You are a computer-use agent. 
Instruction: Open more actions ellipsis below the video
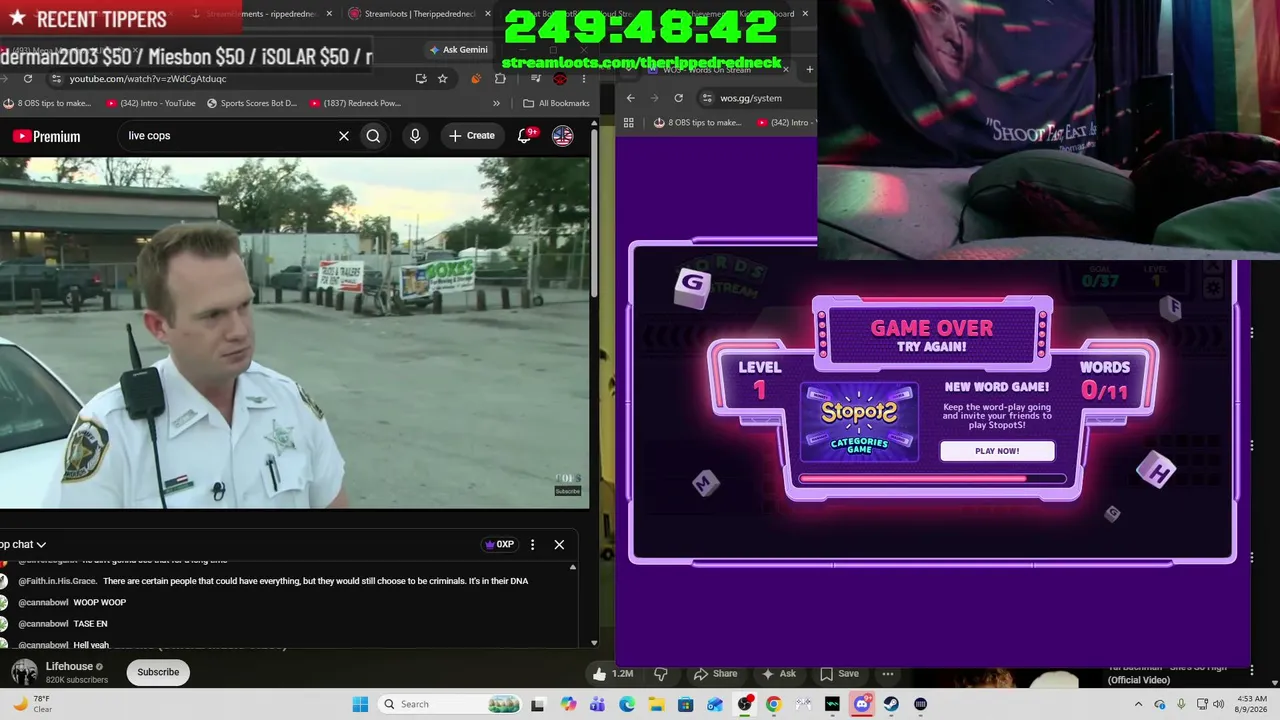[888, 674]
